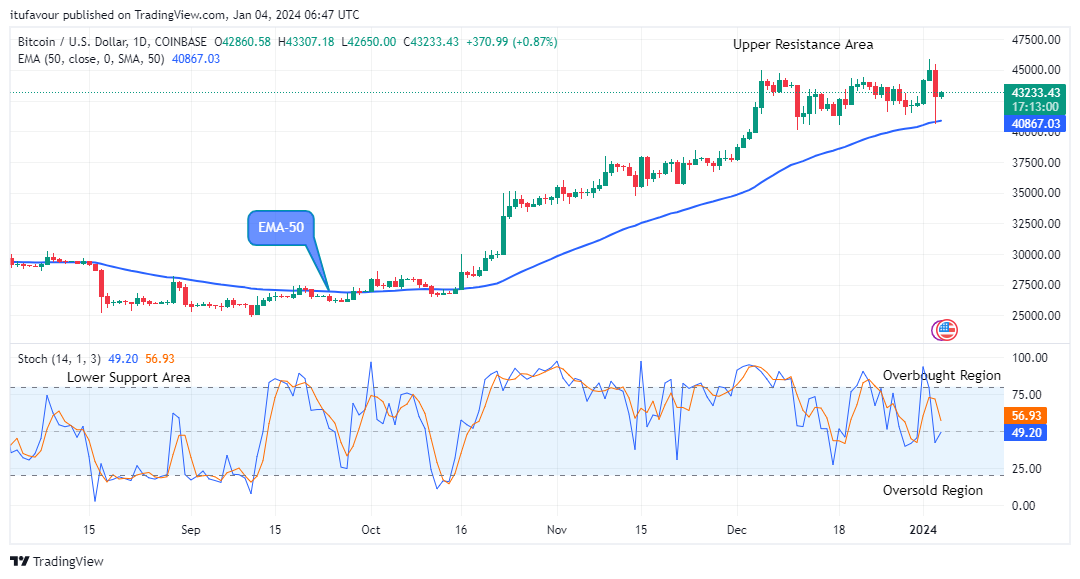Click the 47500.00 price axis label

pyautogui.click(x=1035, y=39)
